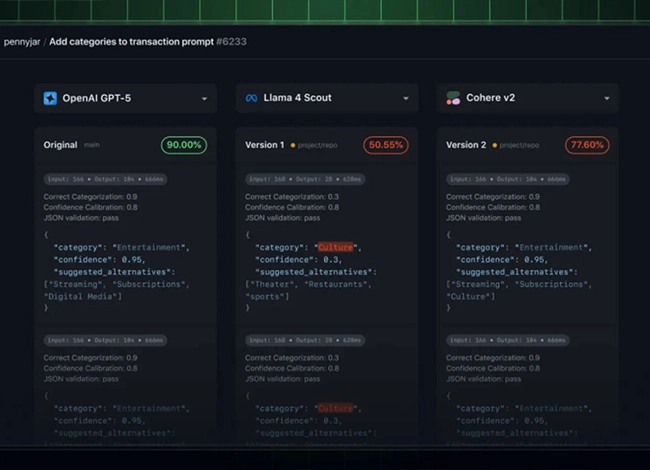Click the main branch label beside Original
The height and width of the screenshot is (470, 650).
[92, 145]
